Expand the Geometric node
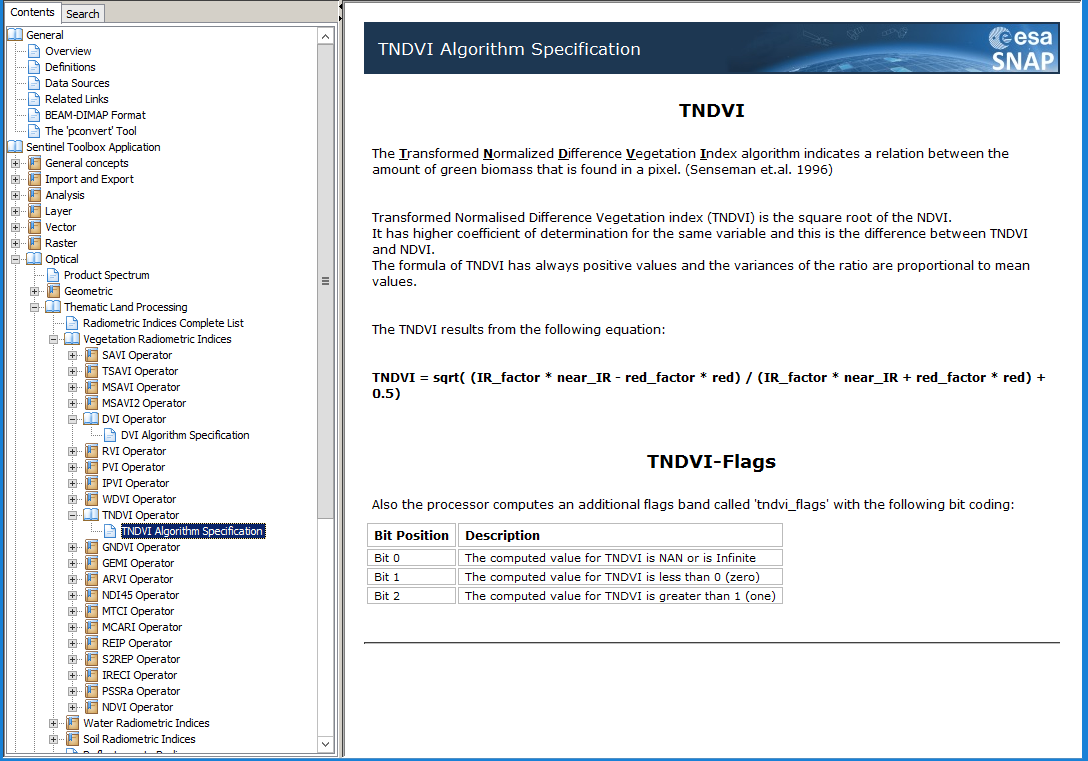 tap(35, 291)
